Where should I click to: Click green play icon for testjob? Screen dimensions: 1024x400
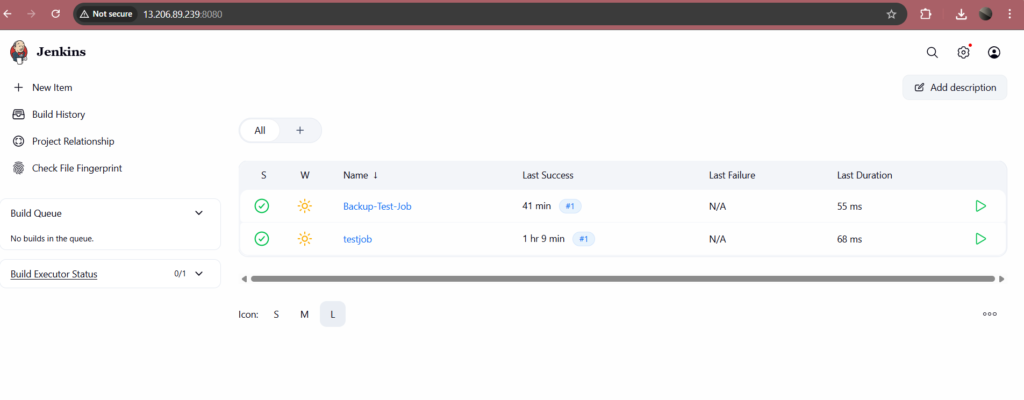point(980,239)
